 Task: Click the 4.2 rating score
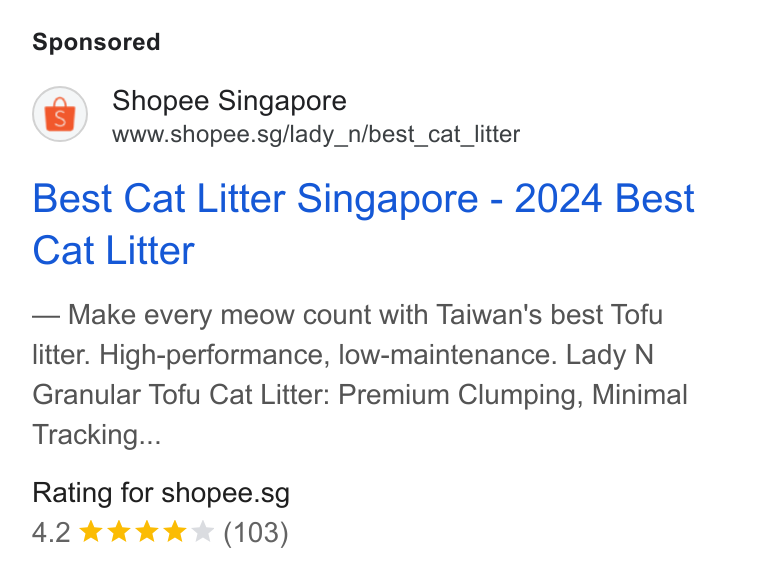click(x=51, y=532)
